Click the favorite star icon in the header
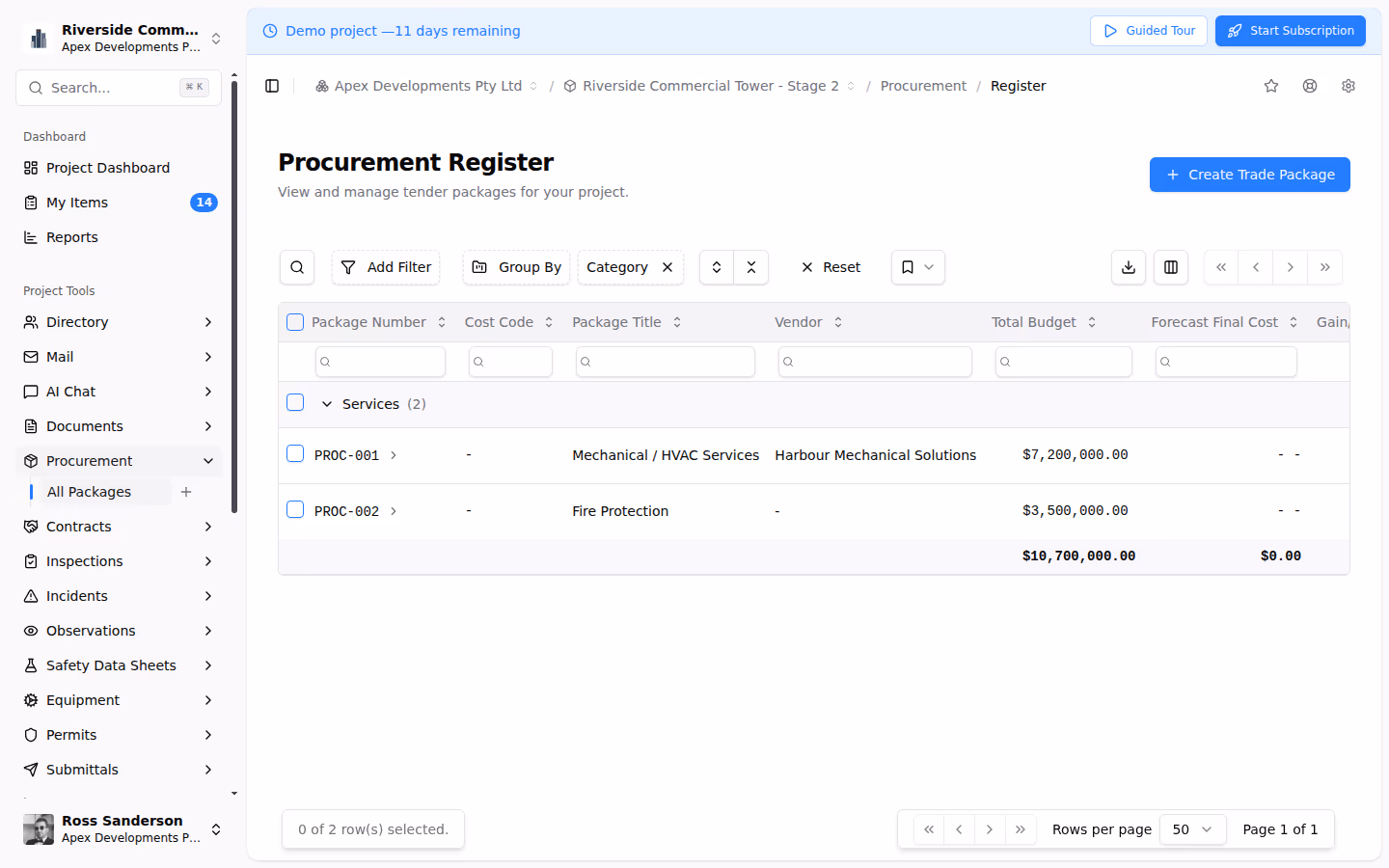Screen dimensions: 1389x868 click(1270, 86)
